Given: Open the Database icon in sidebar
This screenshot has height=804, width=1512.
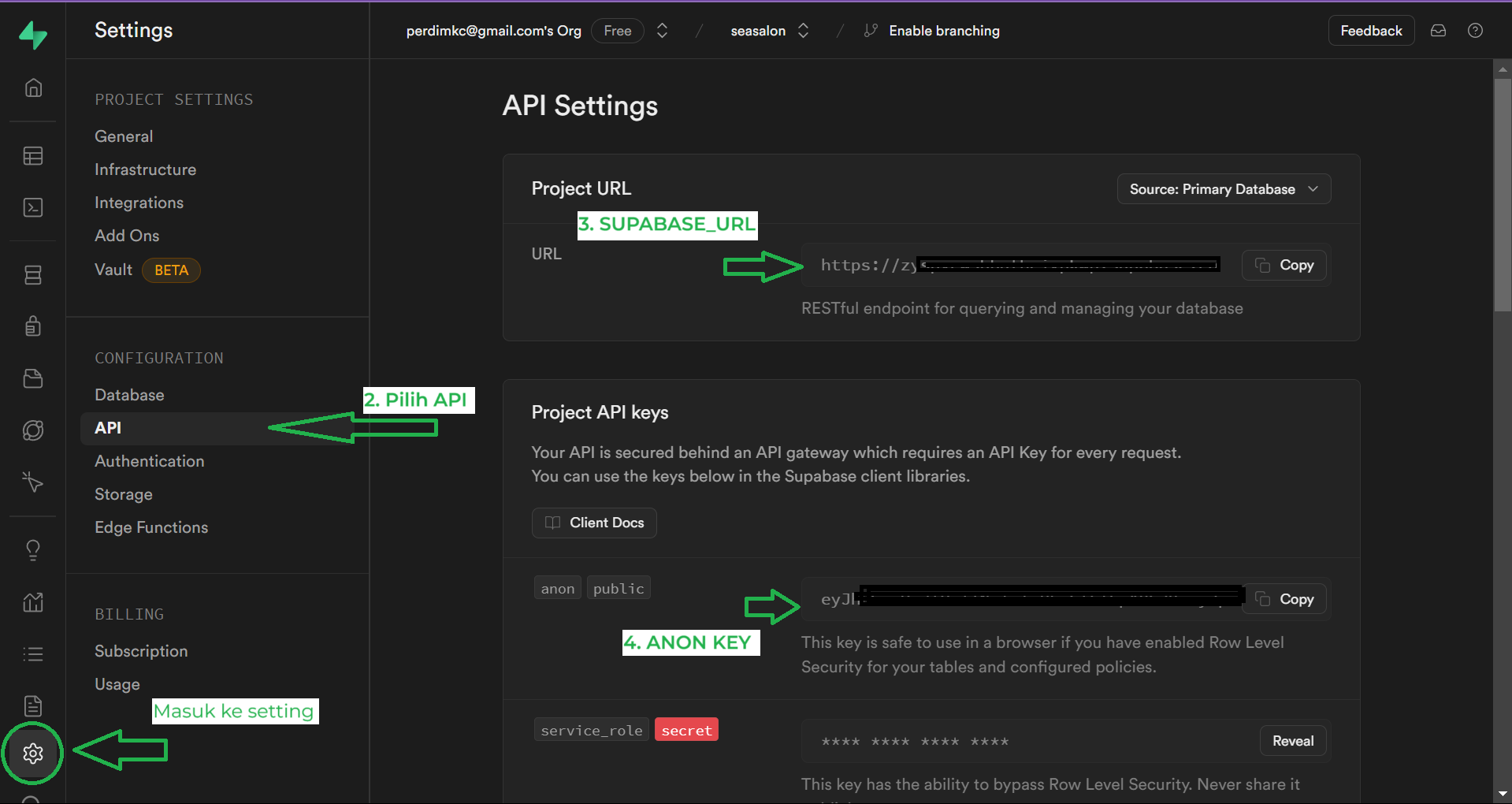Looking at the screenshot, I should pos(33,275).
